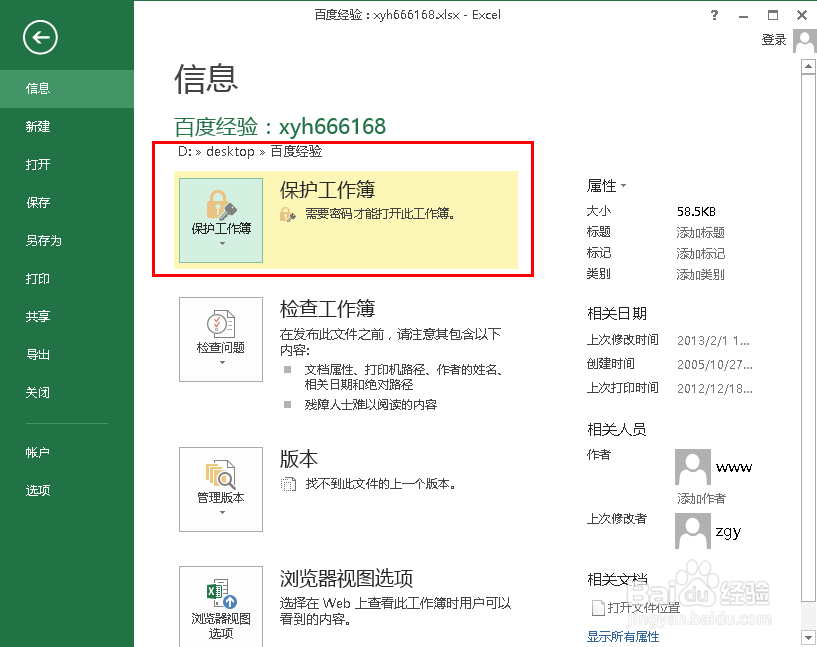Screen dimensions: 817x647
Task: Open the 保护工作簿 (Protect Workbook) icon
Action: (220, 212)
